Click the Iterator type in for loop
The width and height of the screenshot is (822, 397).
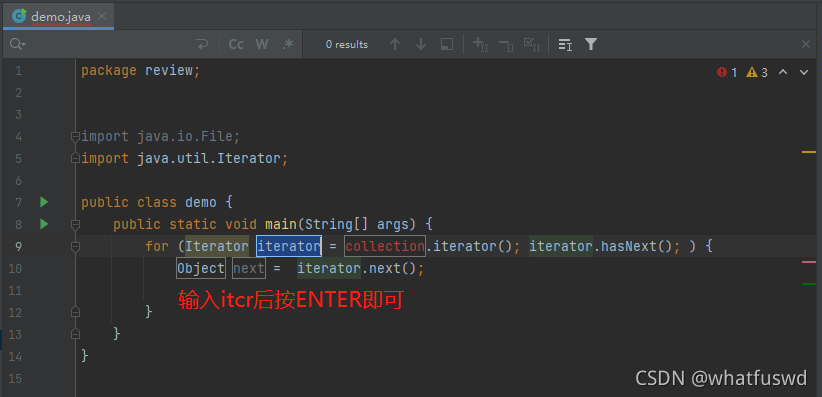(x=217, y=246)
